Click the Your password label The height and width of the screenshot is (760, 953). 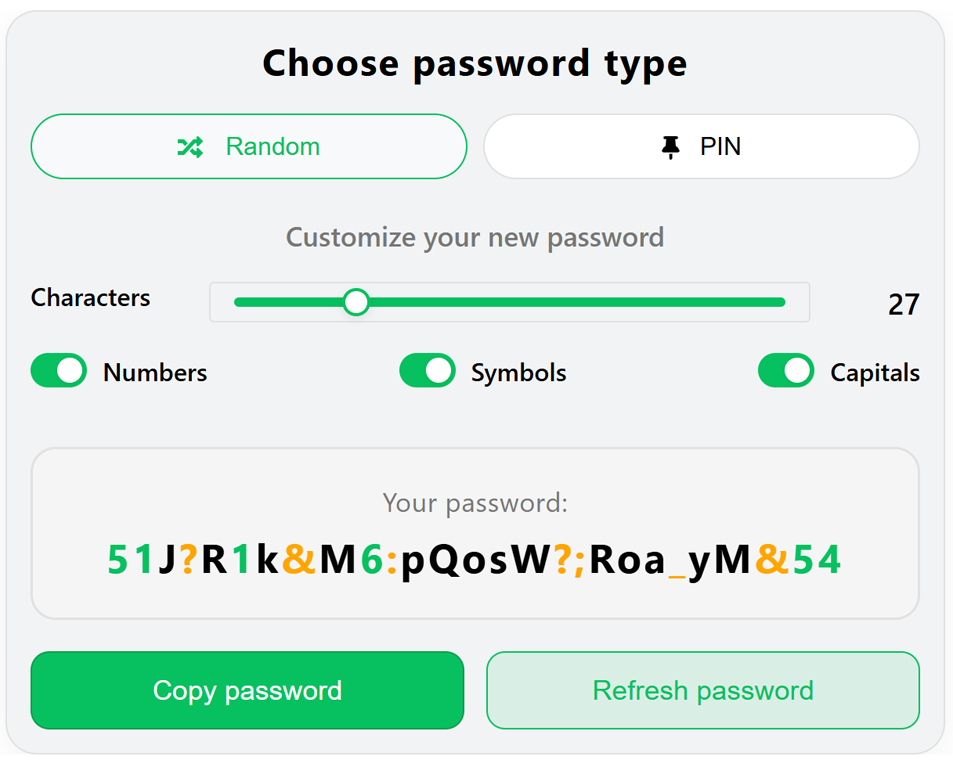475,503
